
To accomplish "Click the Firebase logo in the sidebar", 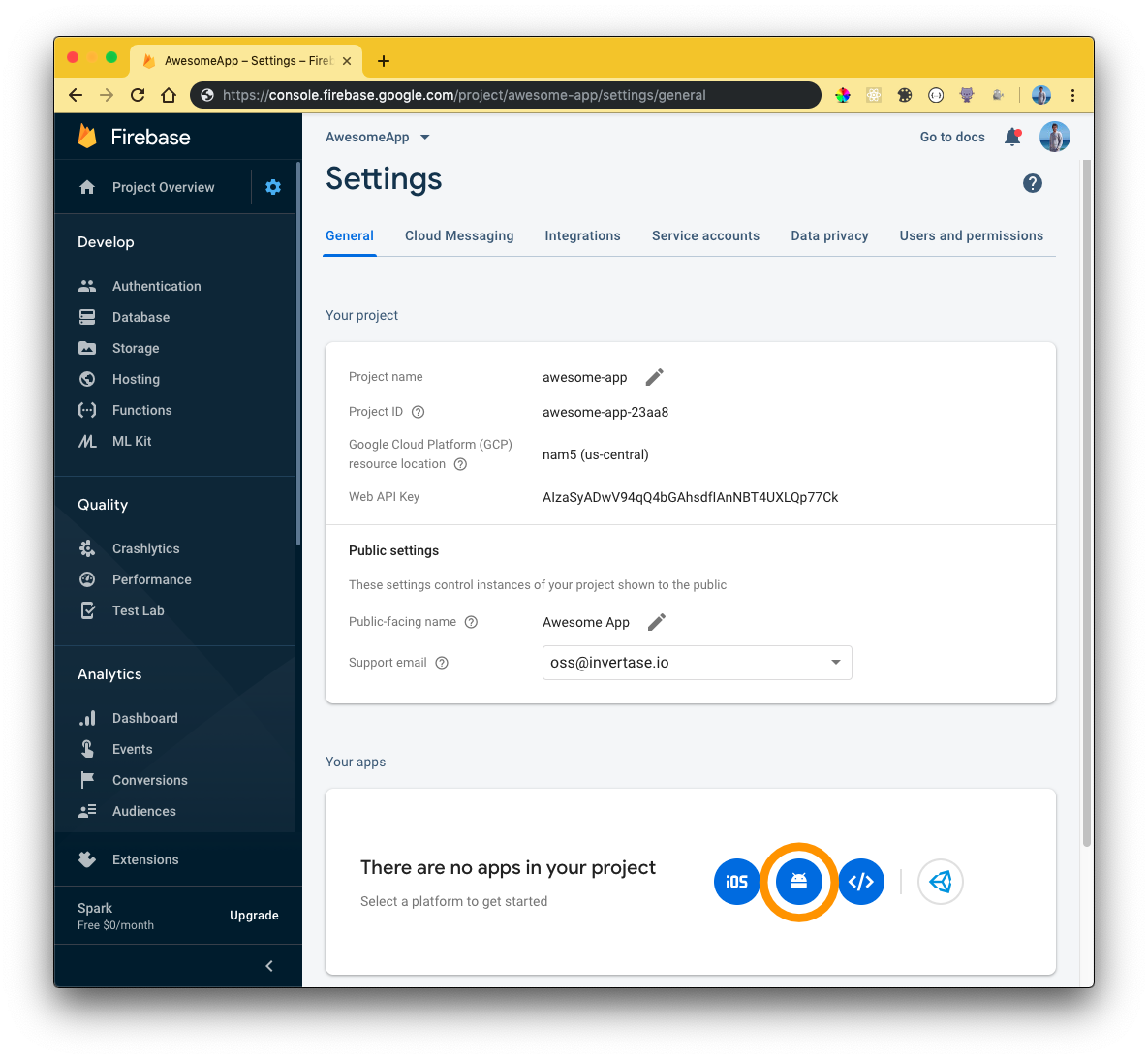I will 134,137.
